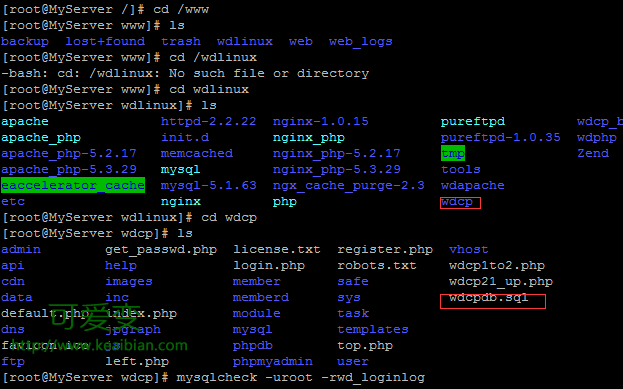623x389 pixels.
Task: Click the 'httpd-2.2.22' entry
Action: click(209, 121)
